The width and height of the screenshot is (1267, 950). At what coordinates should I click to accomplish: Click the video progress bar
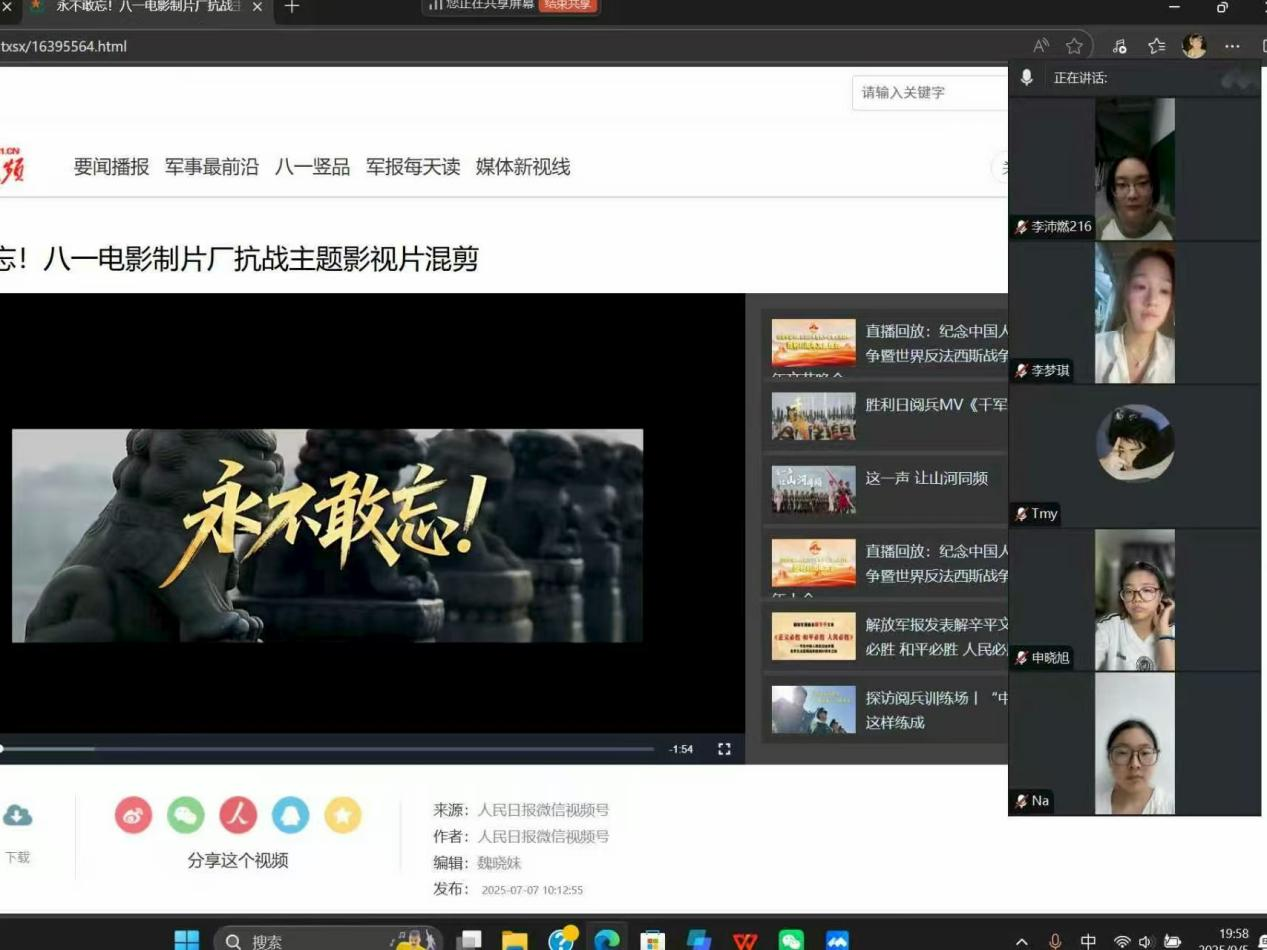pyautogui.click(x=330, y=748)
